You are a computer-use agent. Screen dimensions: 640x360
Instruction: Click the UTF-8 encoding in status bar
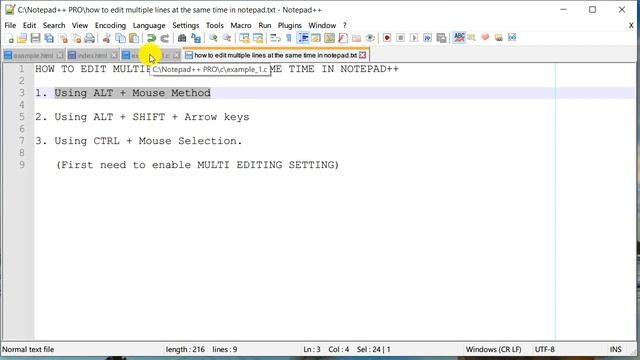[544, 349]
